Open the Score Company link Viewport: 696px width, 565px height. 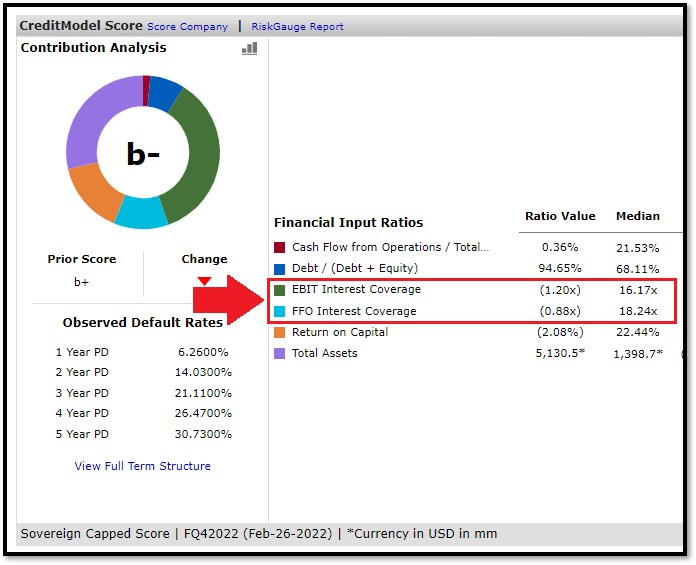coord(187,27)
